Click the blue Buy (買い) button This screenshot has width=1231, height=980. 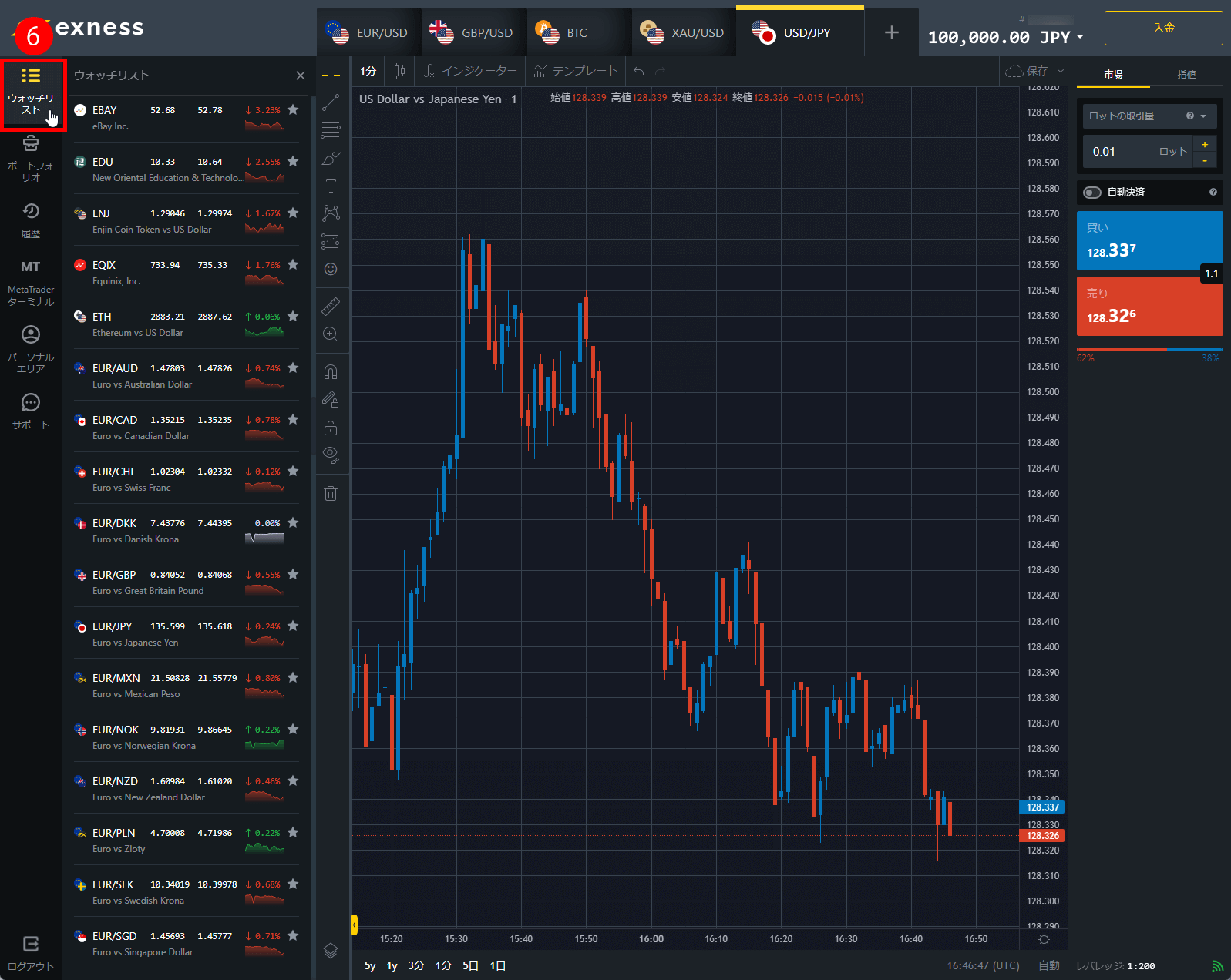[x=1149, y=241]
